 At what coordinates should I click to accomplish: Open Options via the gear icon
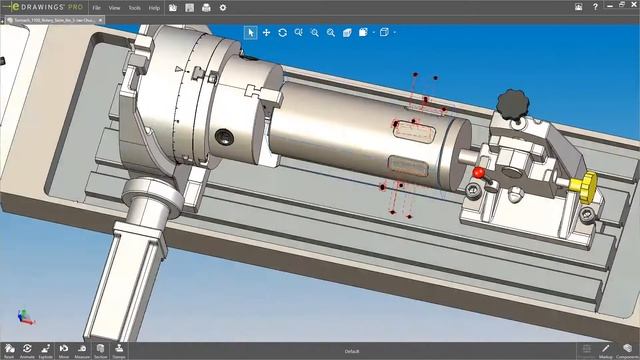pyautogui.click(x=223, y=7)
